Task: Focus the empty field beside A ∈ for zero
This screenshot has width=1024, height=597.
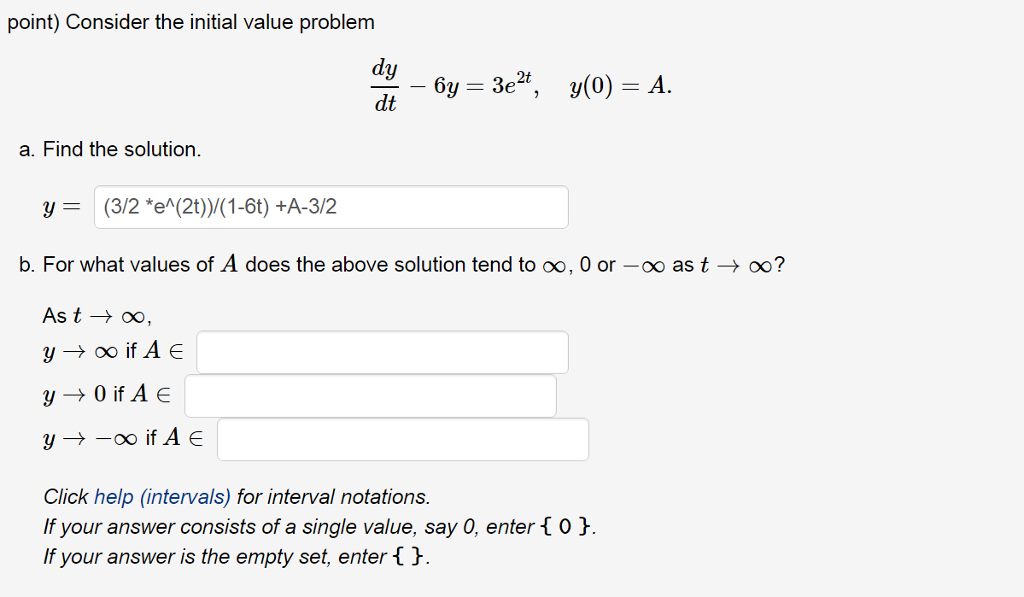Action: click(370, 395)
